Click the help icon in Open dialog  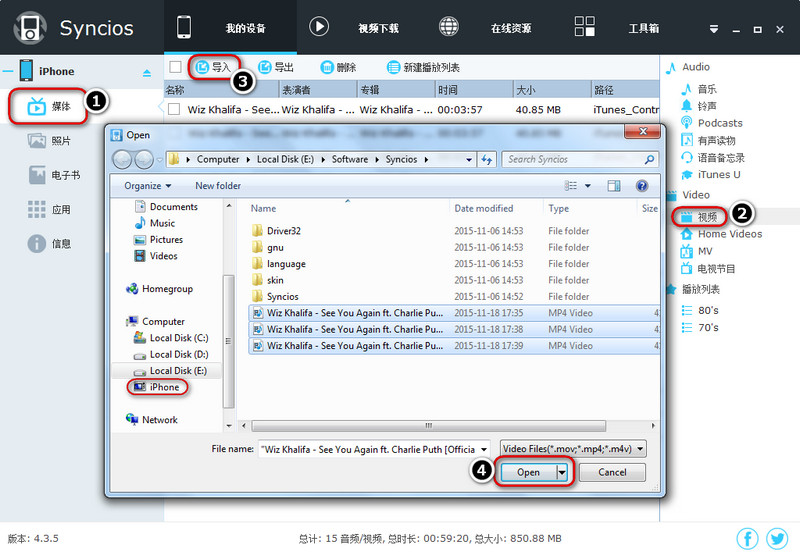642,186
